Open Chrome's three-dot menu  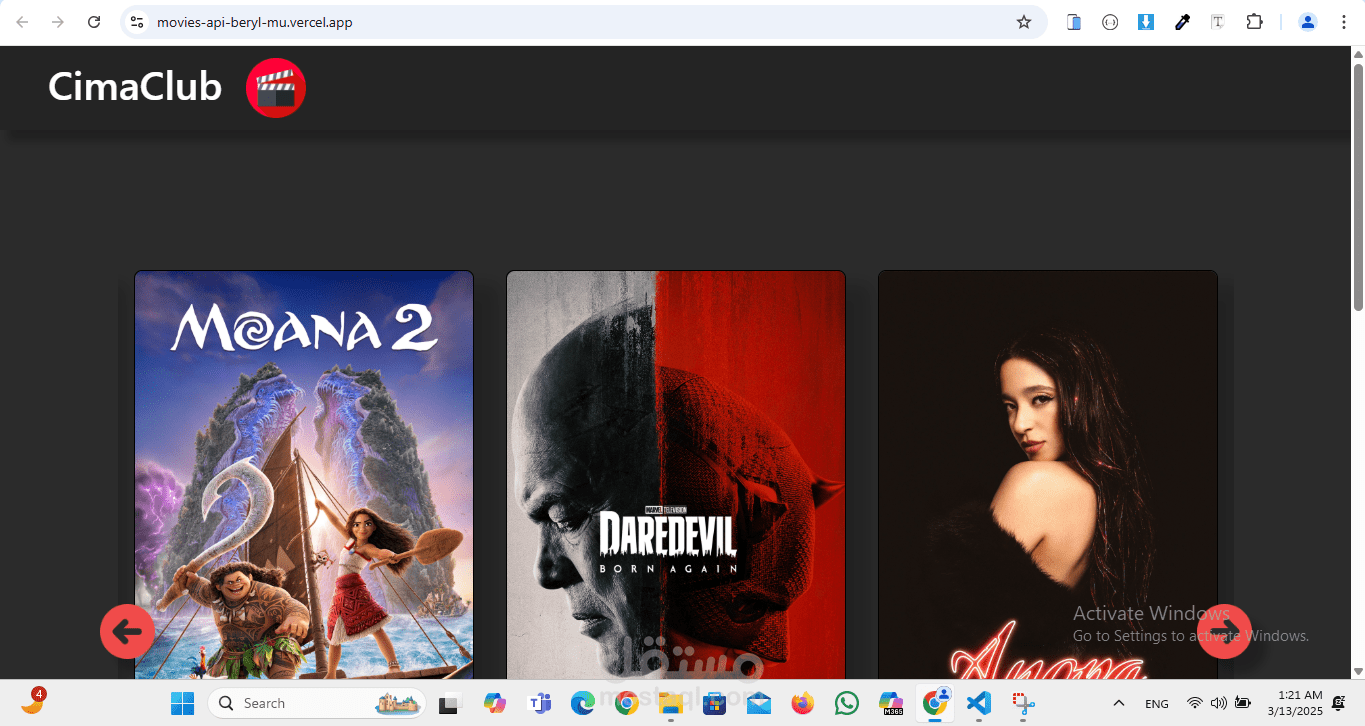click(x=1343, y=22)
